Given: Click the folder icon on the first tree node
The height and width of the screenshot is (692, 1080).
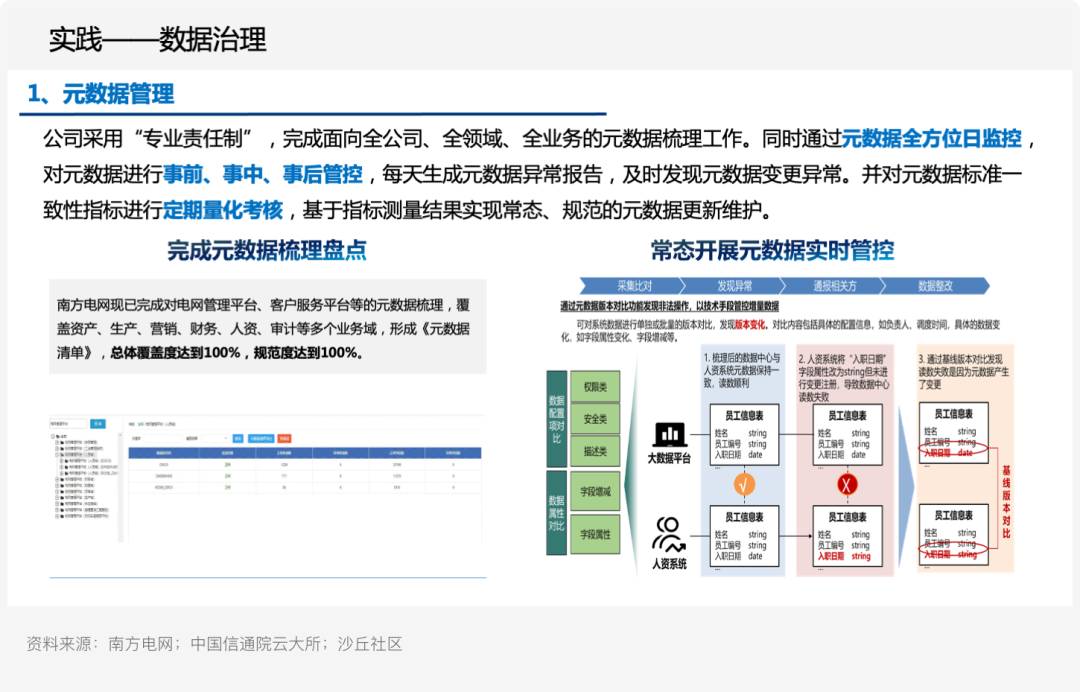Looking at the screenshot, I should (x=63, y=442).
